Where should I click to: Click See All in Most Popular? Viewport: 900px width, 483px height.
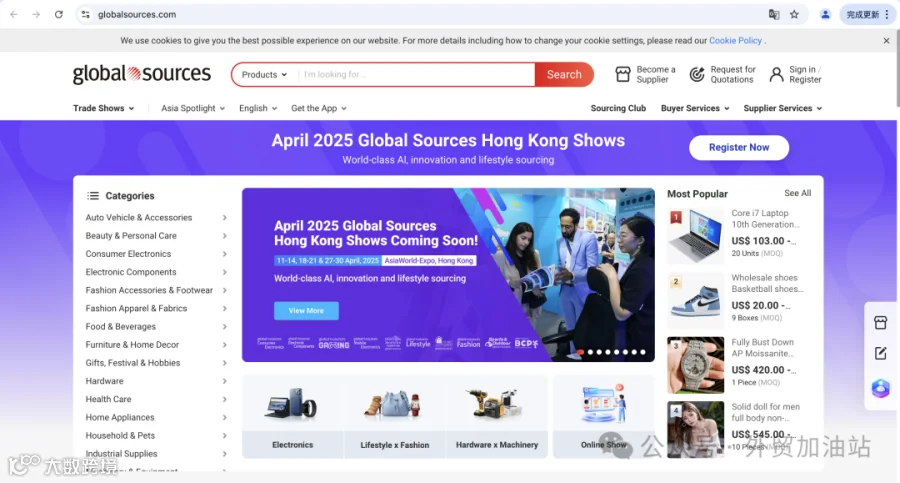[798, 193]
